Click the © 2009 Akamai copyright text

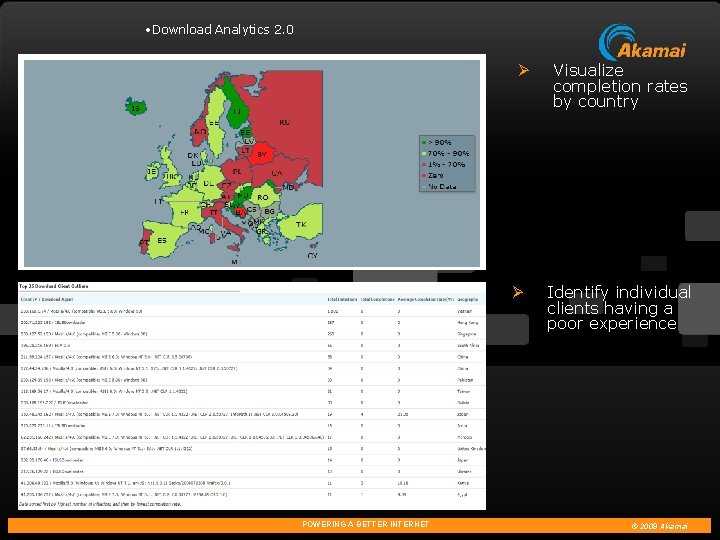(x=659, y=526)
